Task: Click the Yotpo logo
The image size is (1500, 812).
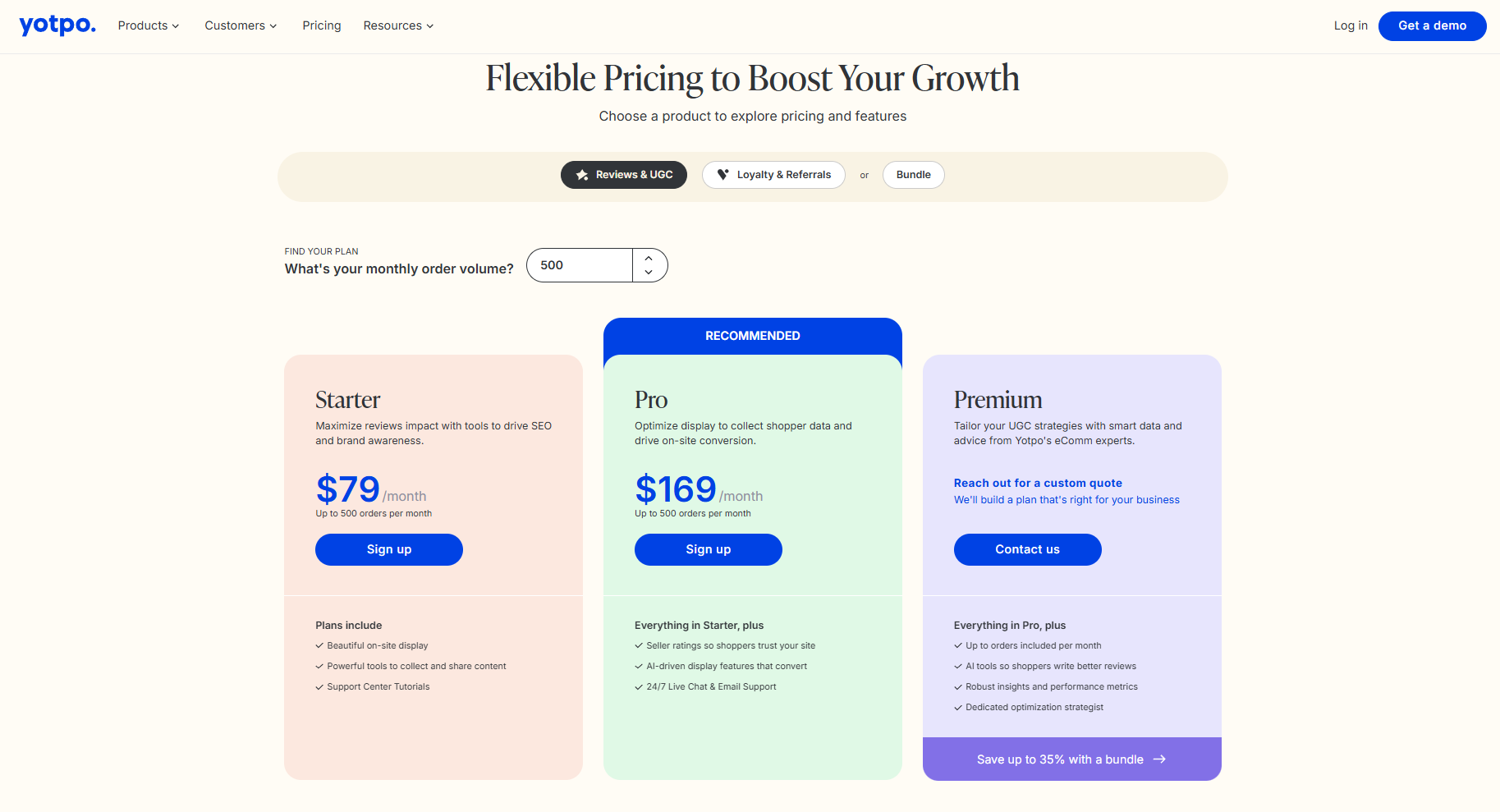Action: click(56, 25)
